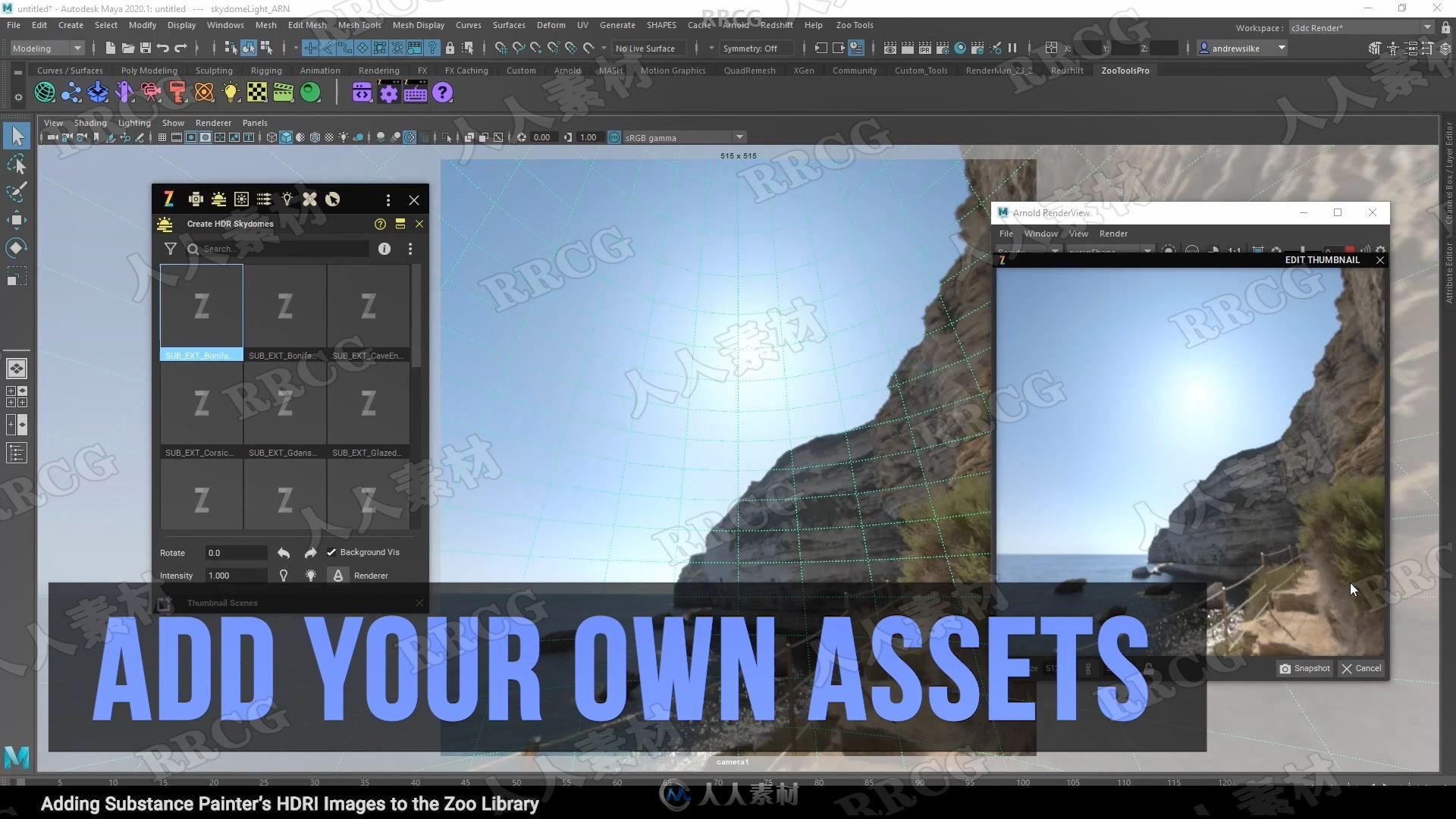The height and width of the screenshot is (819, 1456).
Task: Open the Zoo Tools menu in the menu bar
Action: tap(854, 25)
